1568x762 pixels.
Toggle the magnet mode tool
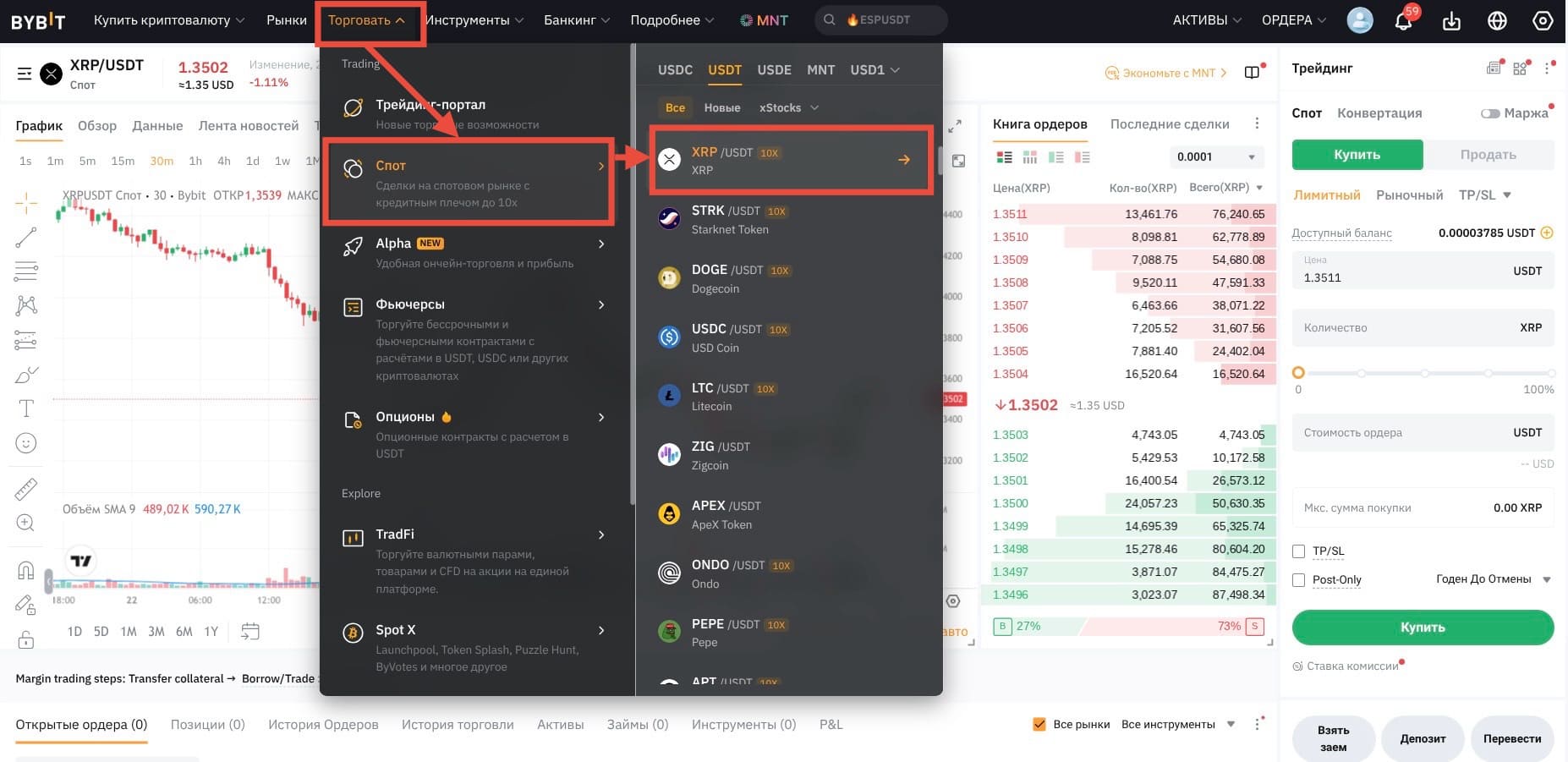pos(26,570)
